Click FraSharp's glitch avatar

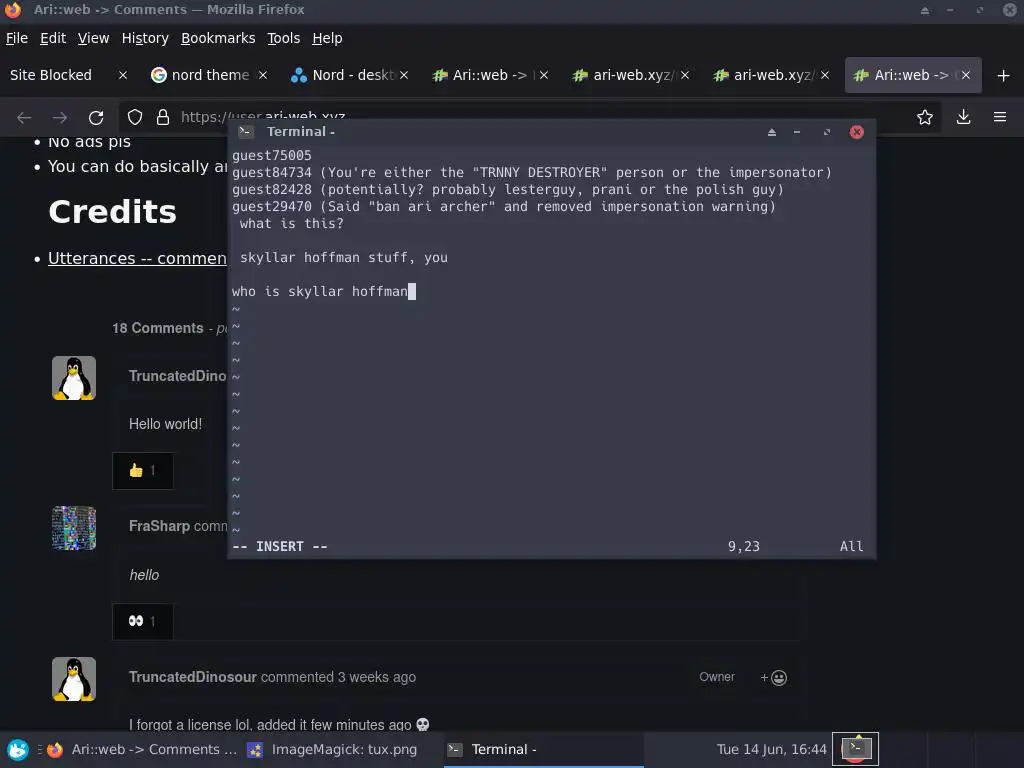pos(74,528)
